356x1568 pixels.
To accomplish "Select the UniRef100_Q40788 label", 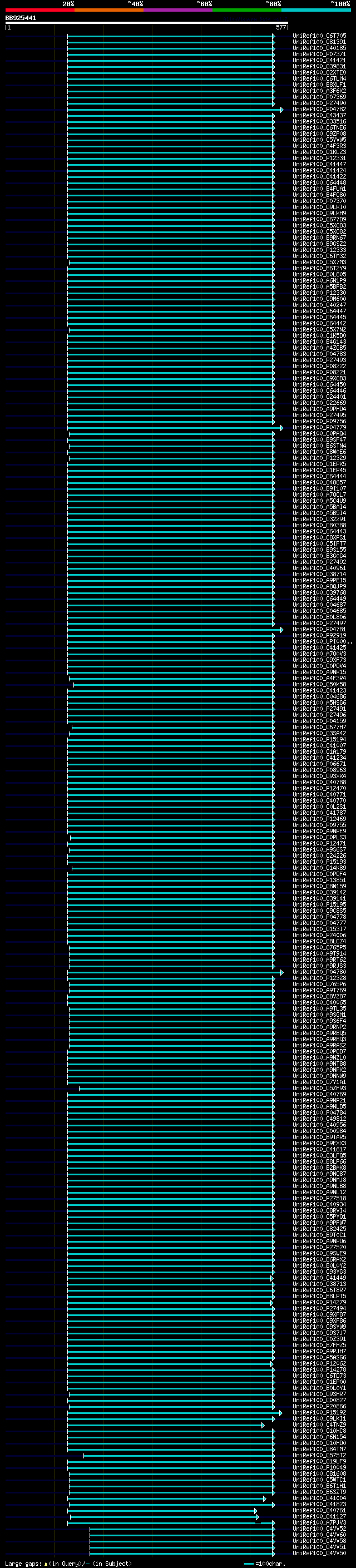I will pos(319,782).
